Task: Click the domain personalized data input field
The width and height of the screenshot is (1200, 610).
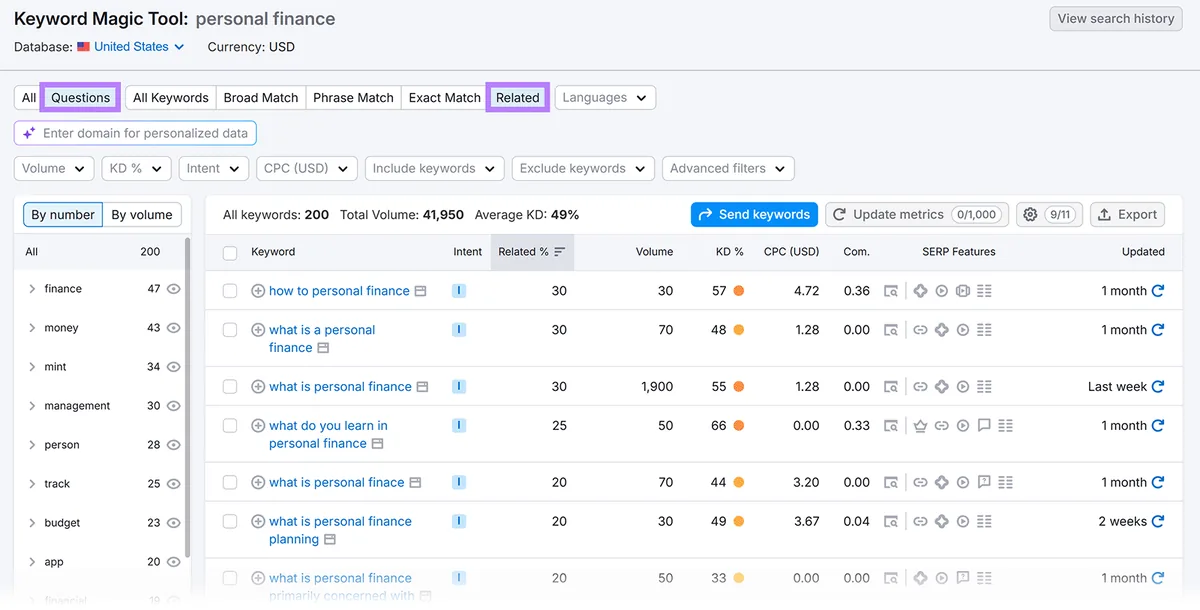Action: tap(135, 133)
